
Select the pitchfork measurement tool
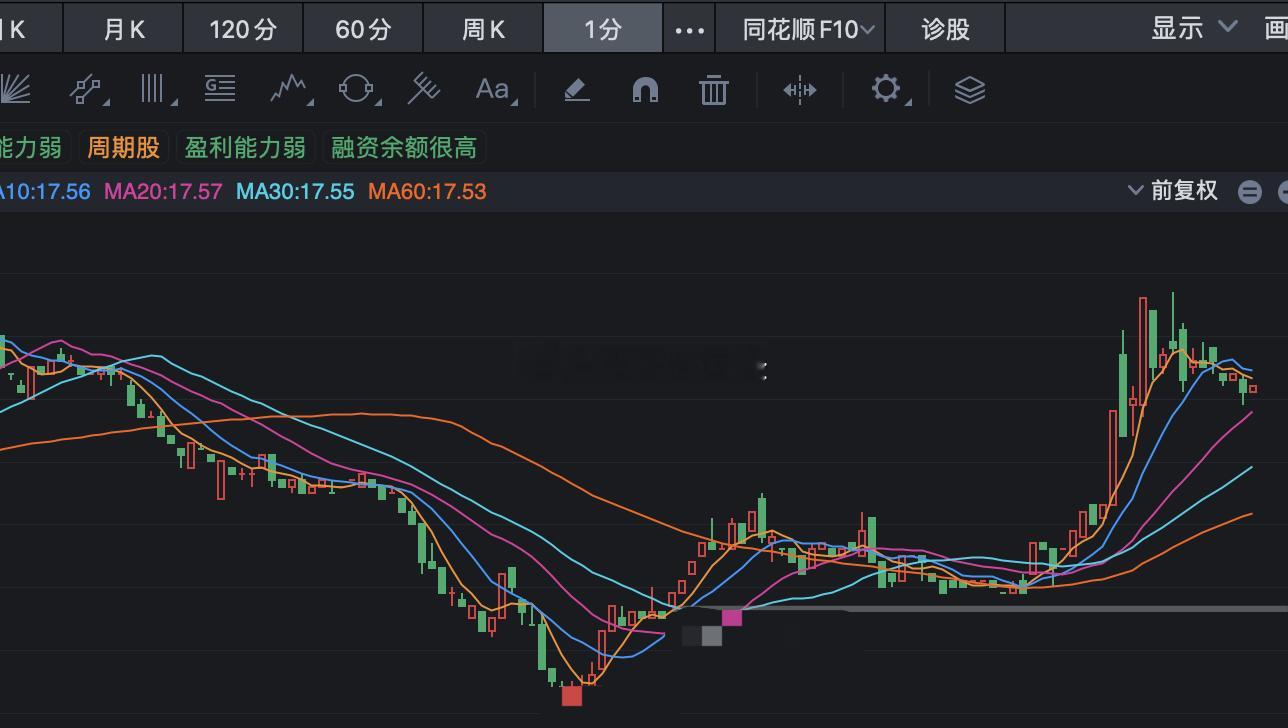click(425, 89)
